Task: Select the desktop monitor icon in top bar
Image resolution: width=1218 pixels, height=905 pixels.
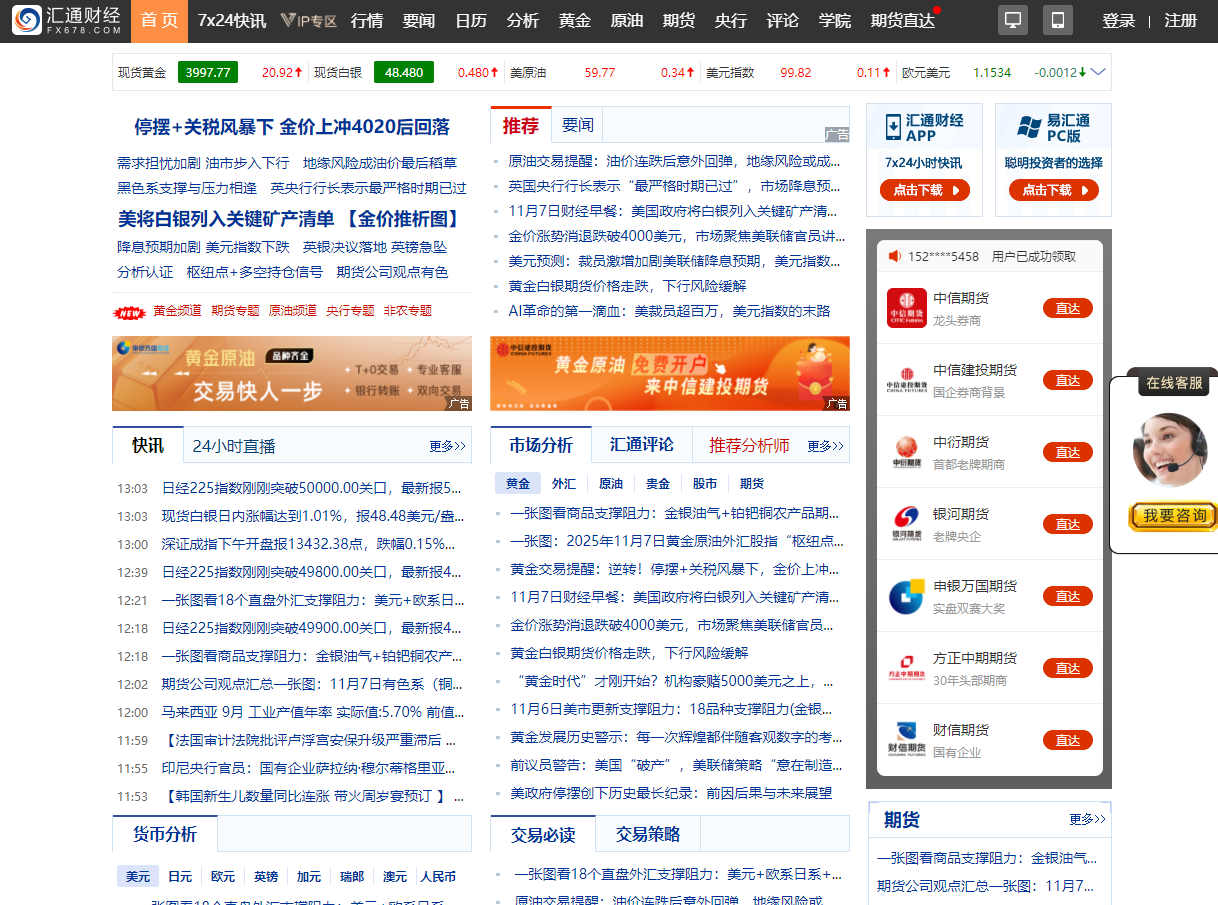Action: point(1012,20)
